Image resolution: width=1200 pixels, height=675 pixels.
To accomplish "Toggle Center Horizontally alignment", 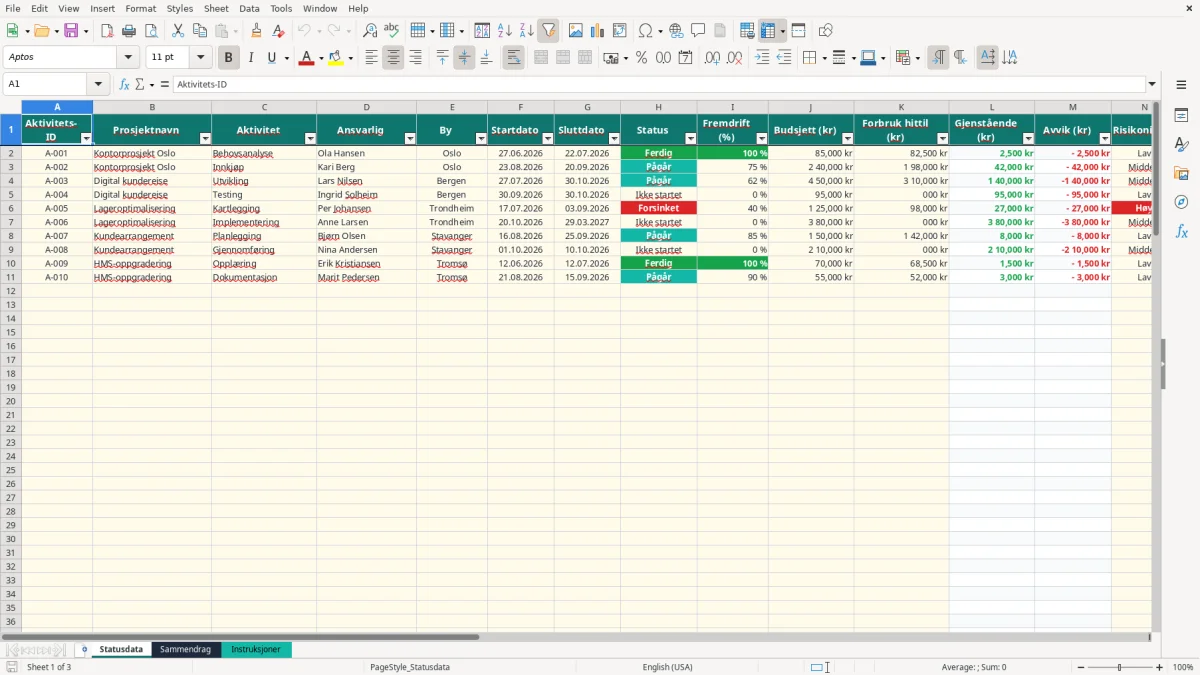I will click(x=393, y=58).
